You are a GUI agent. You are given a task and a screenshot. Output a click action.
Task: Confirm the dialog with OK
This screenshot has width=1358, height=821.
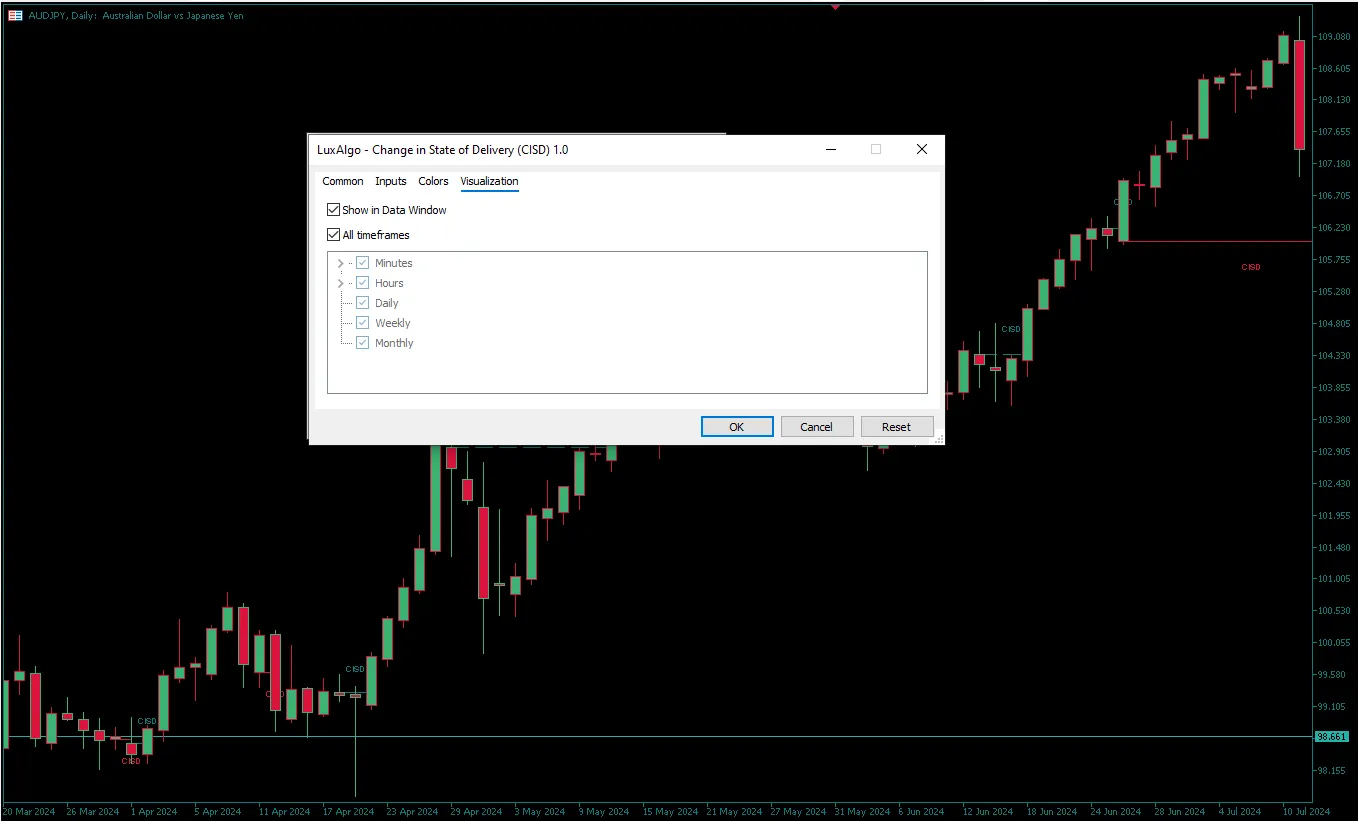[737, 427]
